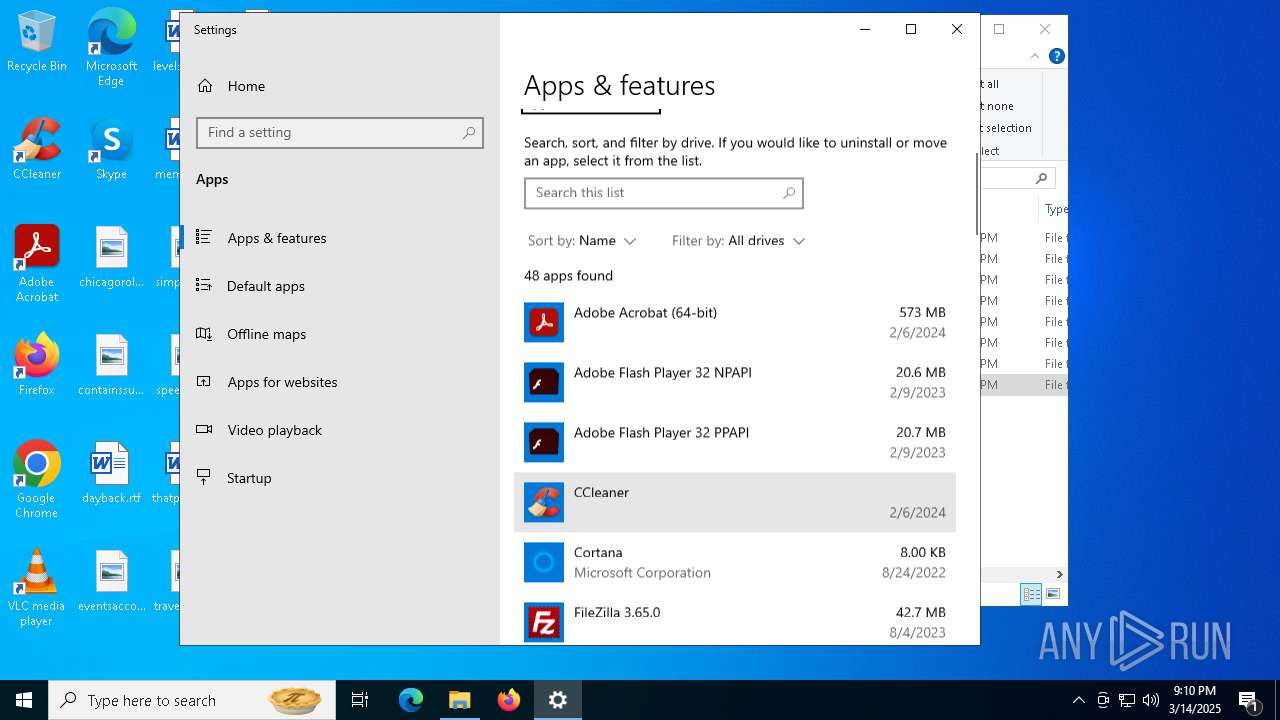Click right scroll arrow in File Explorer
The image size is (1280, 720).
tap(1060, 574)
